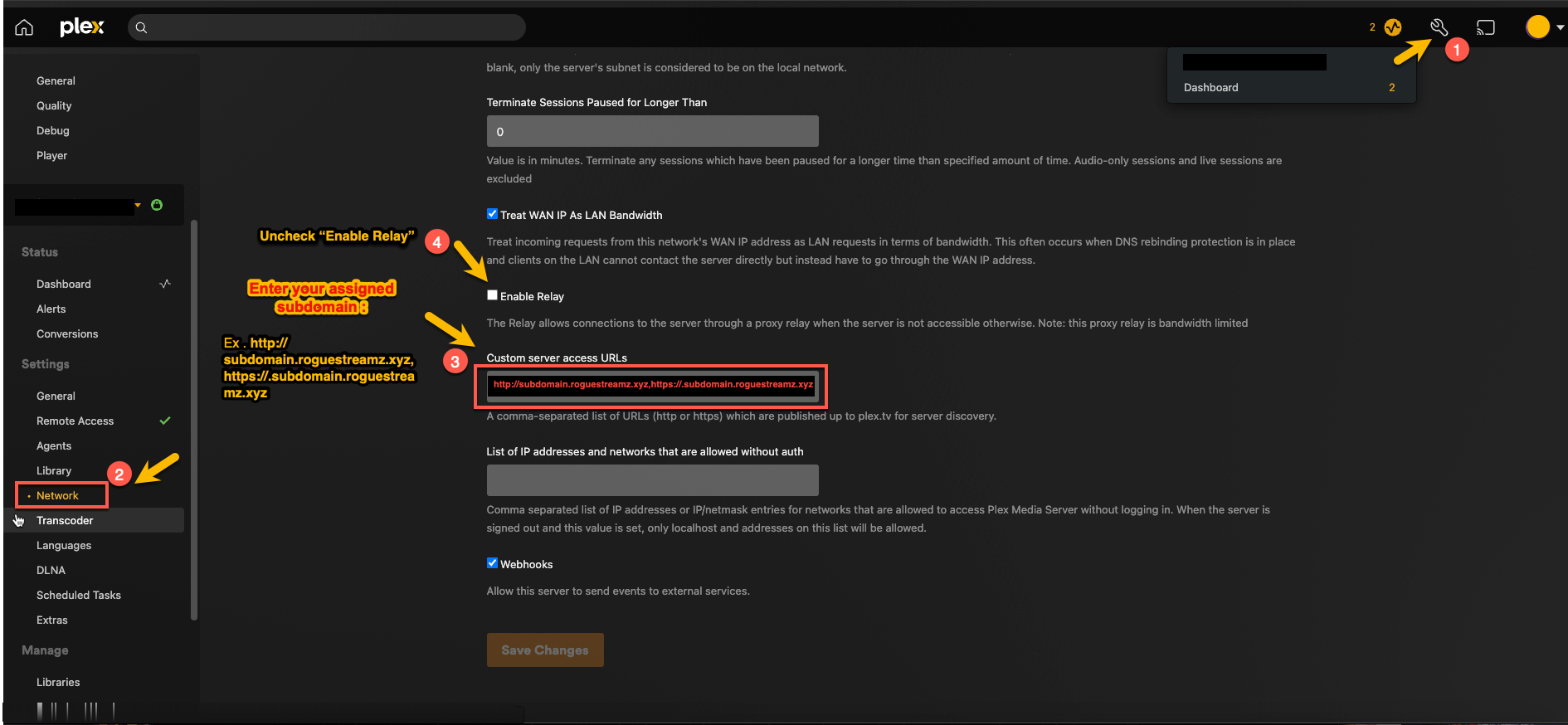Open the Library settings
Viewport: 1568px width, 725px height.
tap(54, 470)
